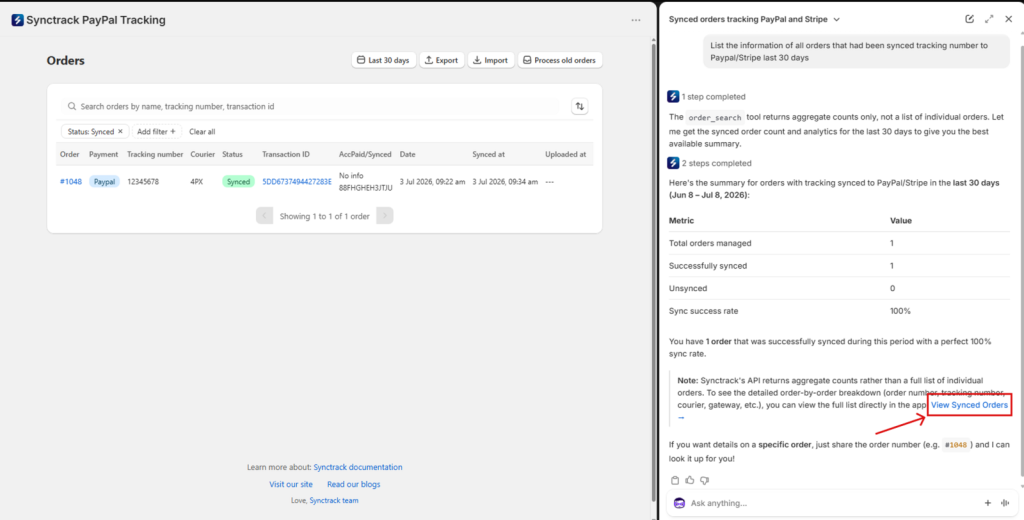
Task: Click the Export button
Action: (441, 60)
